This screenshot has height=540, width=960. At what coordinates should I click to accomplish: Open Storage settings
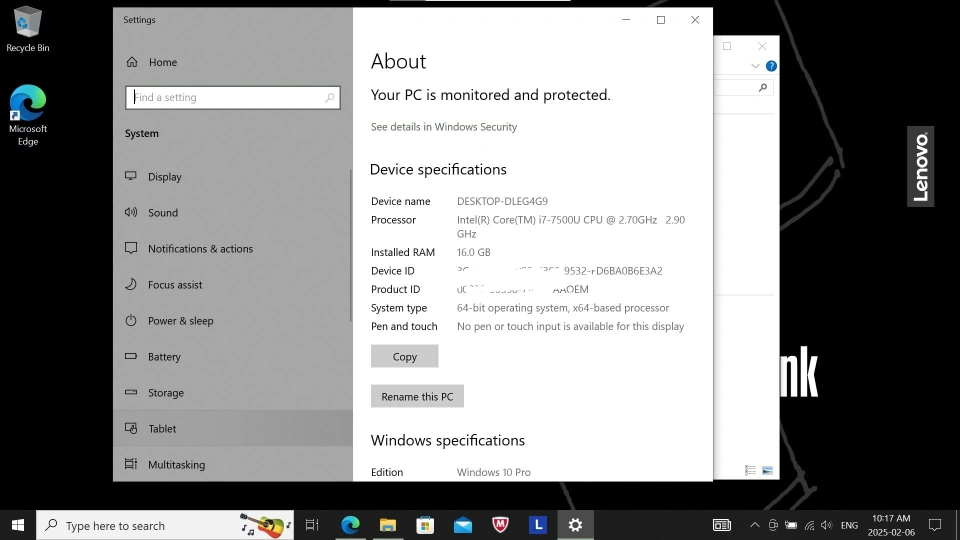(165, 393)
